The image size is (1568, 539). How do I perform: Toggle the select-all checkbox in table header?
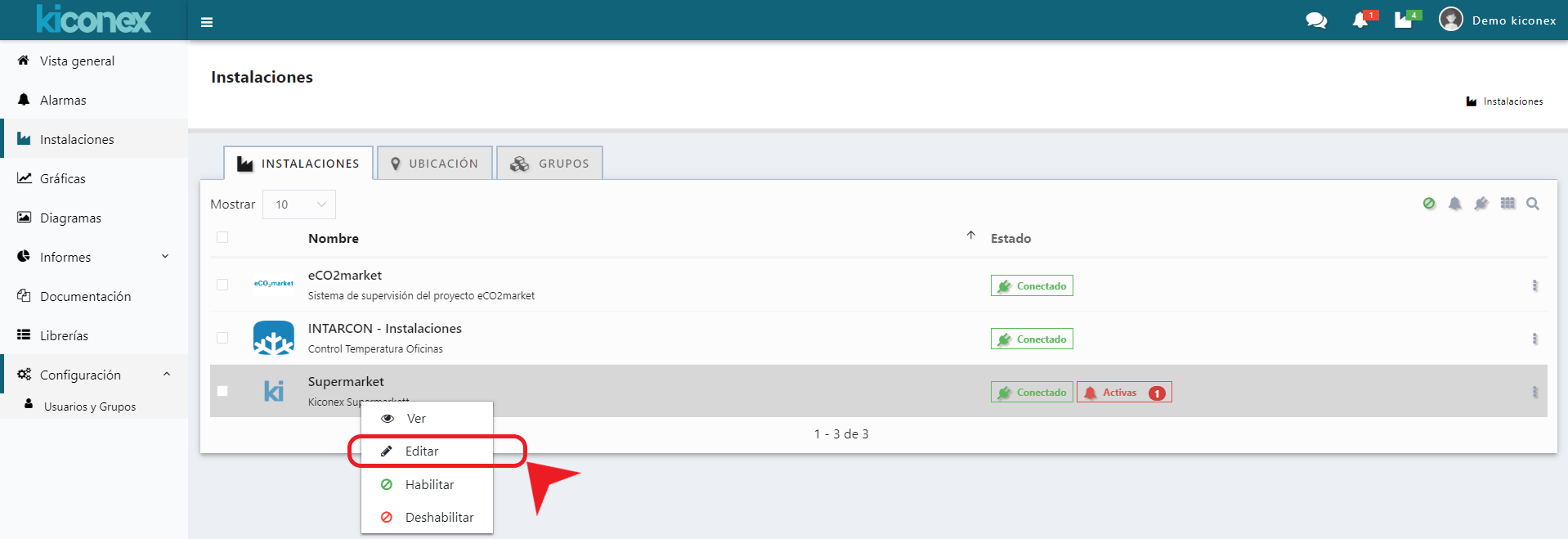(x=222, y=238)
